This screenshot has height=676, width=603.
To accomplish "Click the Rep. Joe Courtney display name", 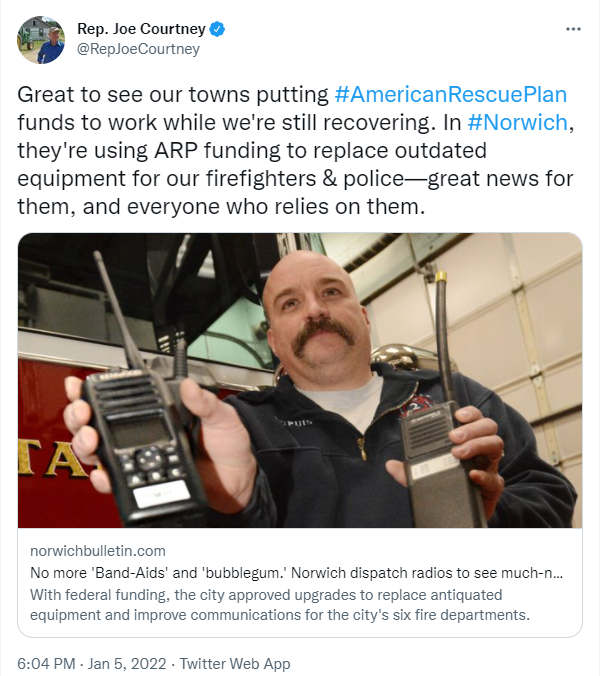I will [x=141, y=29].
